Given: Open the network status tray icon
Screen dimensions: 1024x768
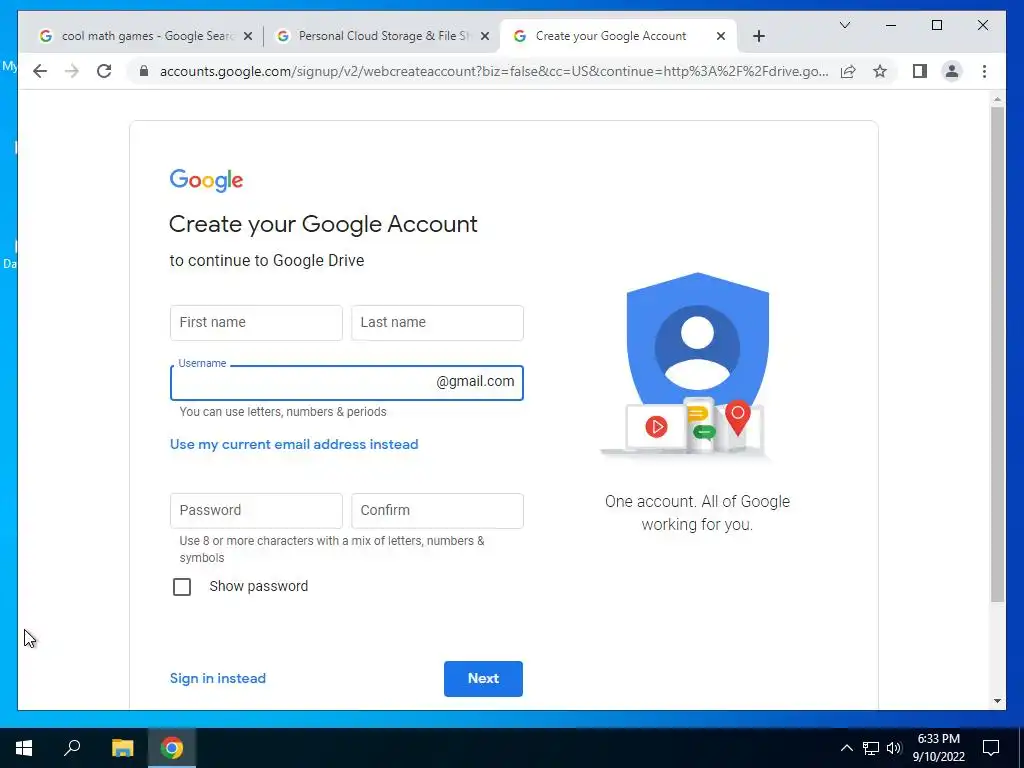Looking at the screenshot, I should [871, 748].
